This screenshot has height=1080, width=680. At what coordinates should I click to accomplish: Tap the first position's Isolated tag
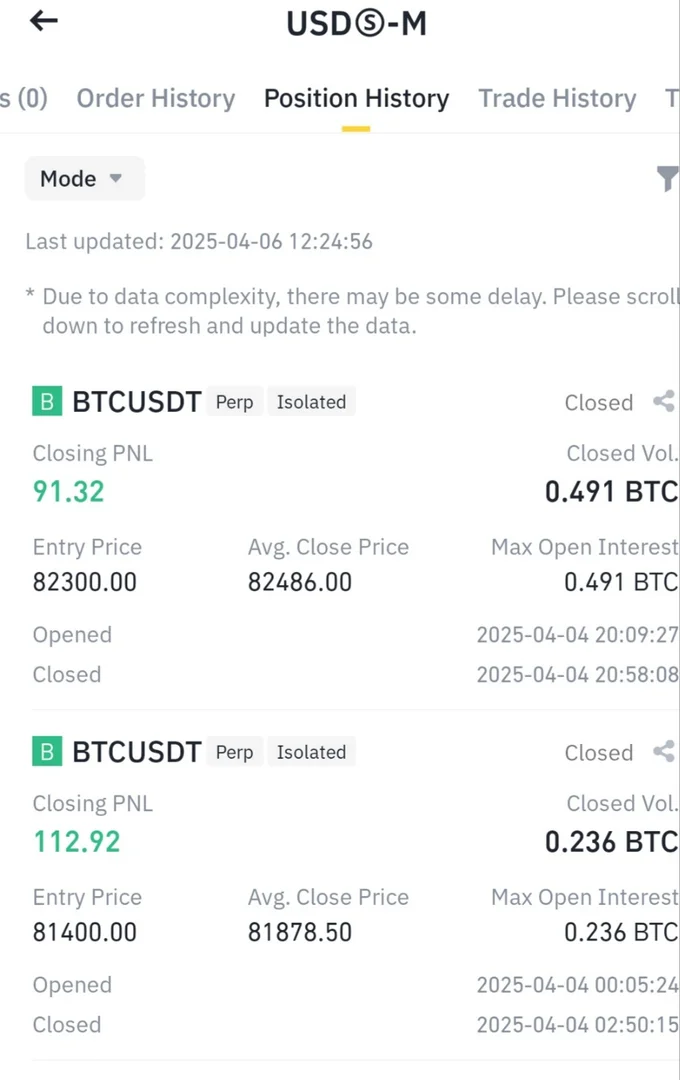coord(311,402)
